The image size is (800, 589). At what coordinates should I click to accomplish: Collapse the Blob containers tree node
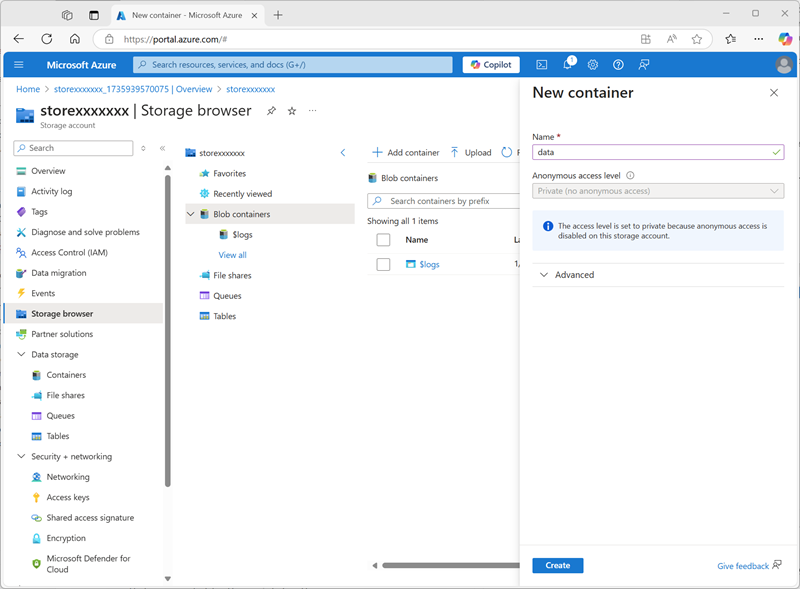click(191, 214)
